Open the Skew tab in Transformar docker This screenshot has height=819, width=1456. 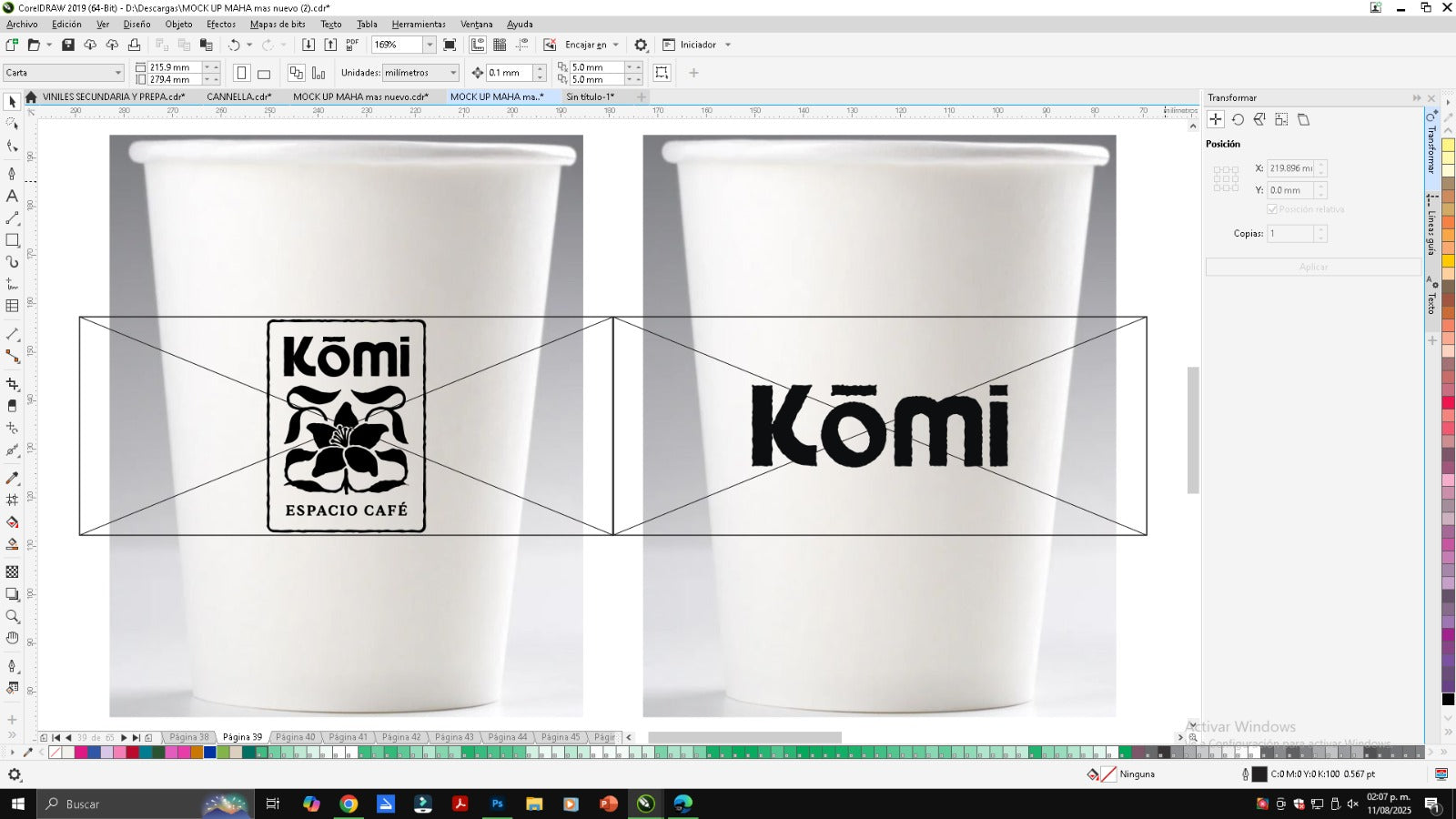1303,119
